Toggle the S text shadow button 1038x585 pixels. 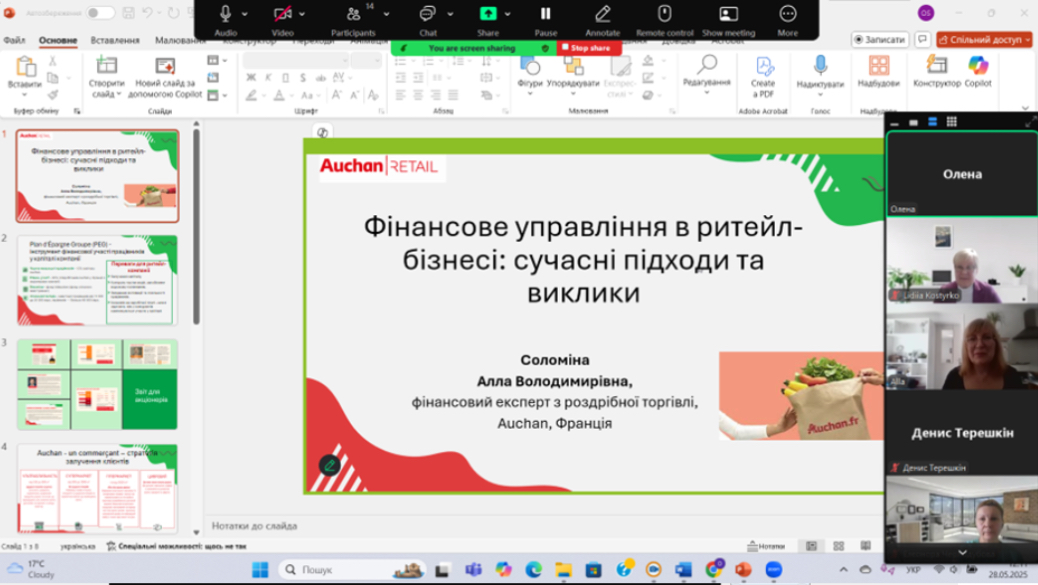(303, 77)
